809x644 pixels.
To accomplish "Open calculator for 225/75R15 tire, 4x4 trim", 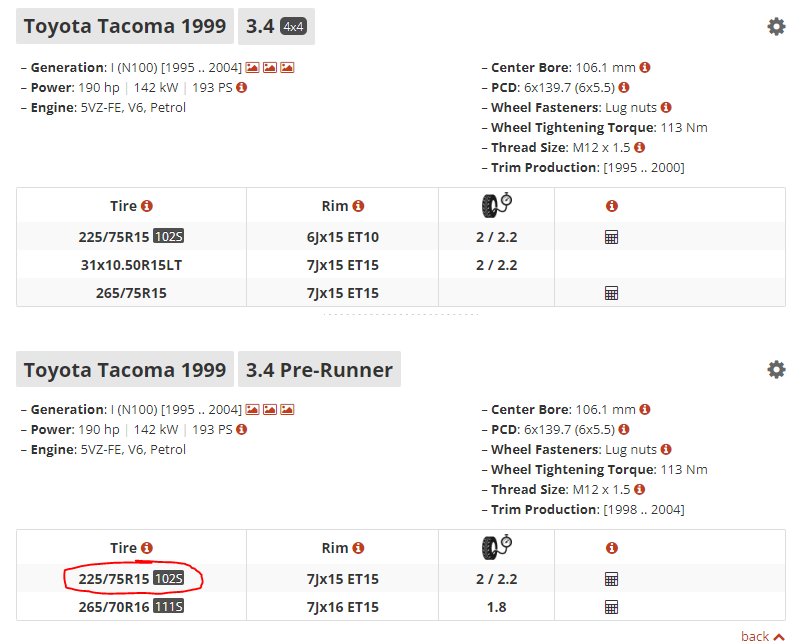I will [611, 237].
